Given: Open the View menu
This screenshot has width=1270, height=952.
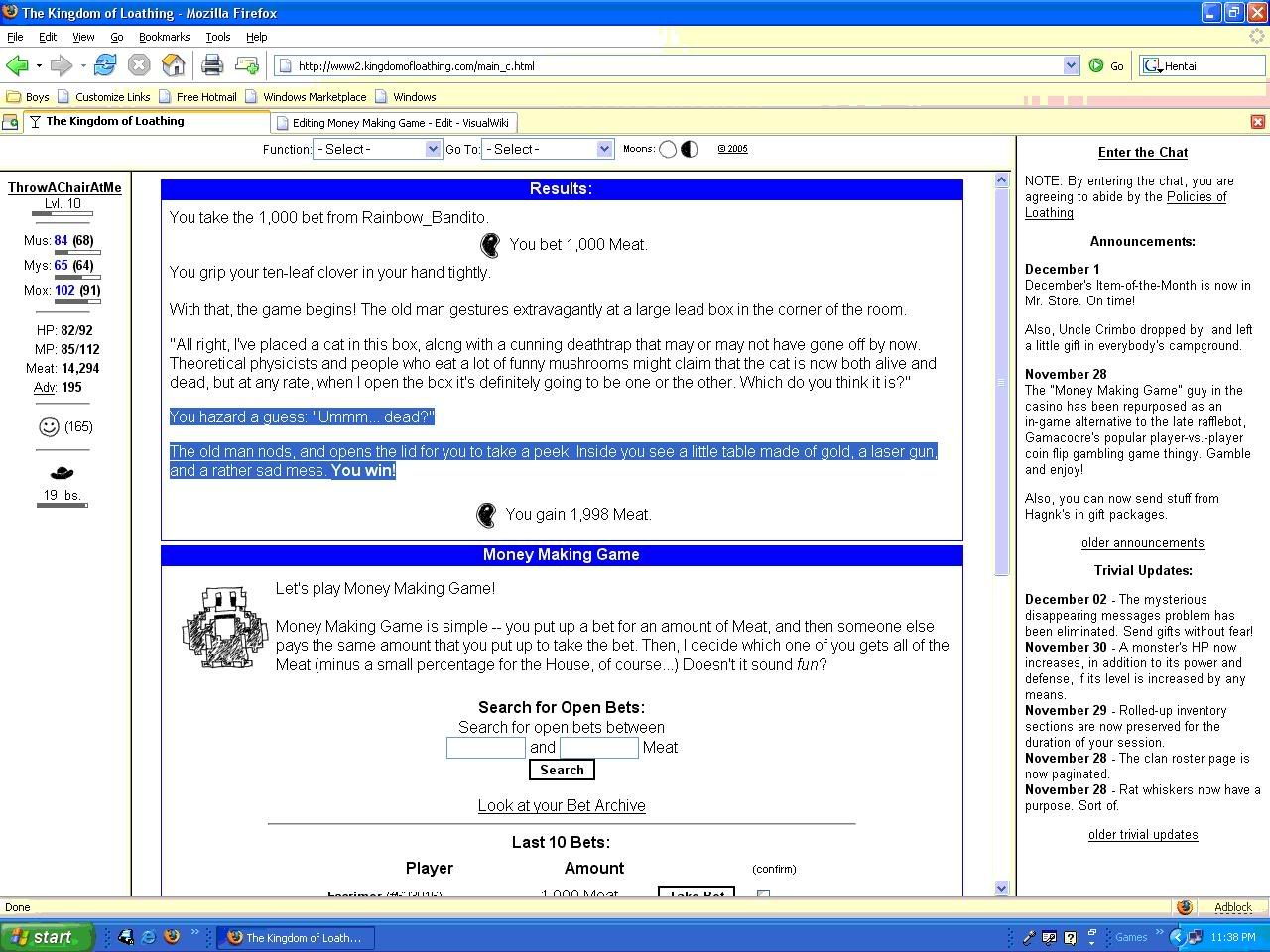Looking at the screenshot, I should (x=83, y=37).
